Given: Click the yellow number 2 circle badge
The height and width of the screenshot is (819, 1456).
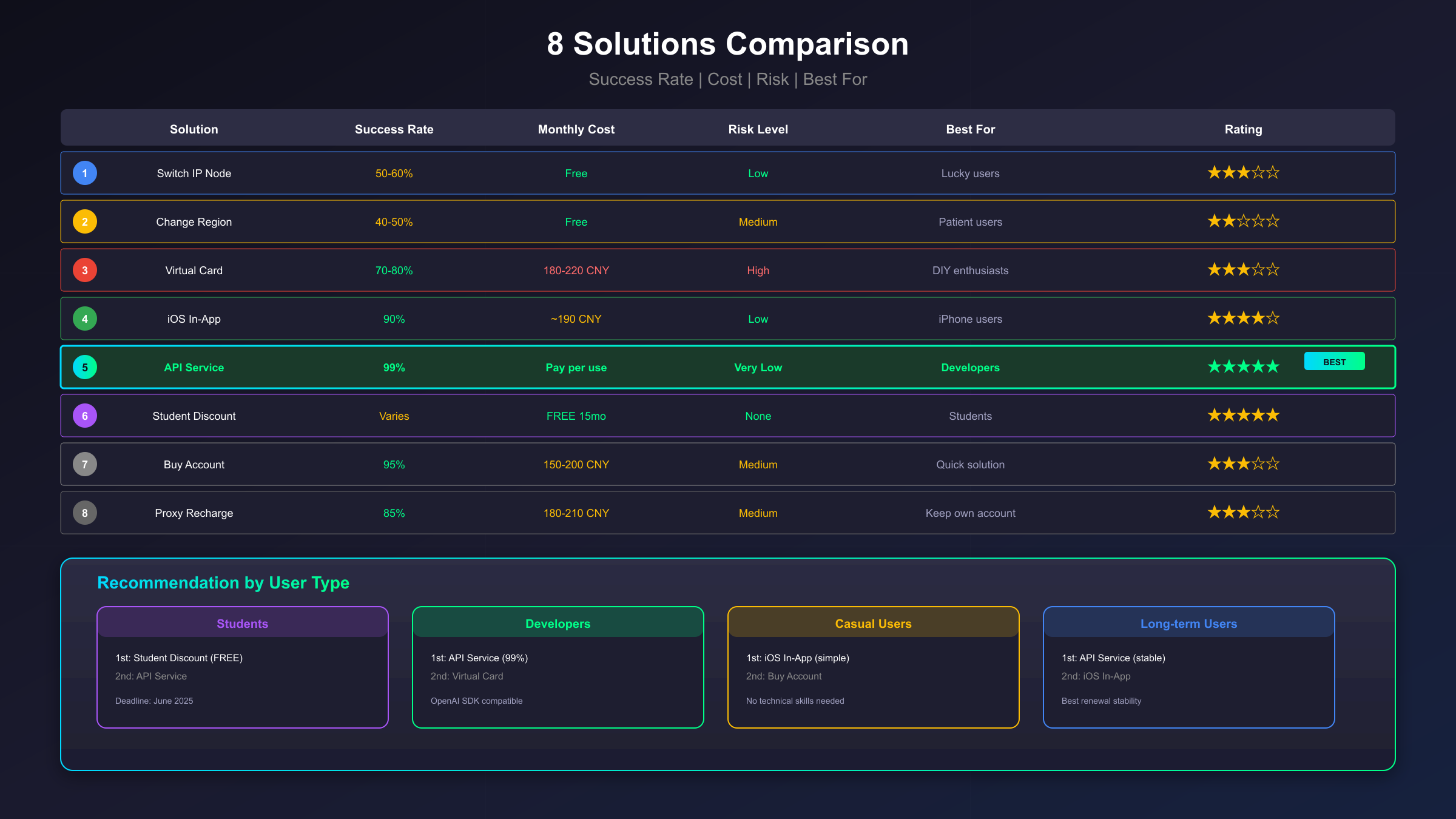Looking at the screenshot, I should click(x=85, y=221).
